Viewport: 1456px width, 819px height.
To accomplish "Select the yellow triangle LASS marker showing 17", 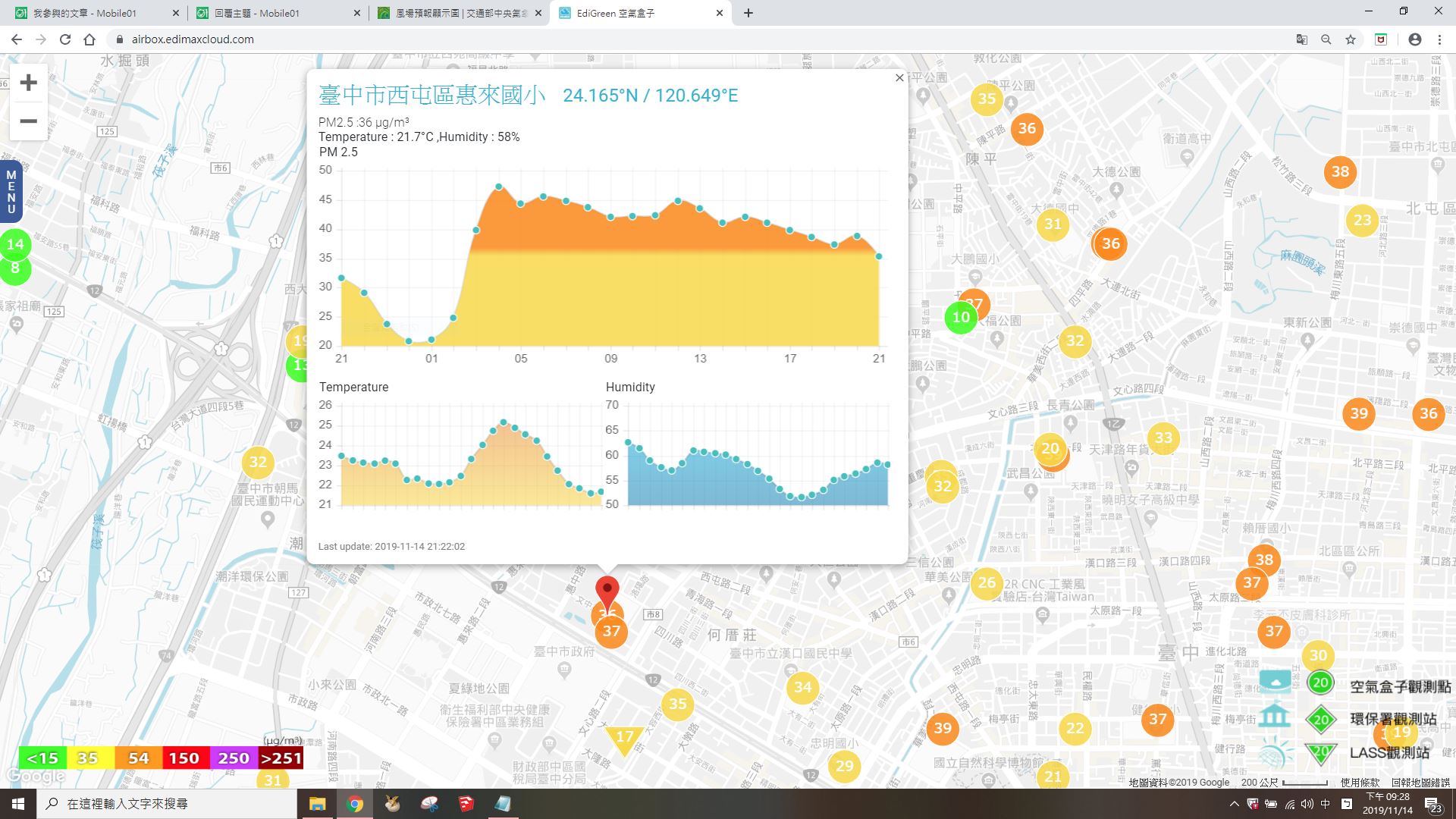I will tap(624, 739).
